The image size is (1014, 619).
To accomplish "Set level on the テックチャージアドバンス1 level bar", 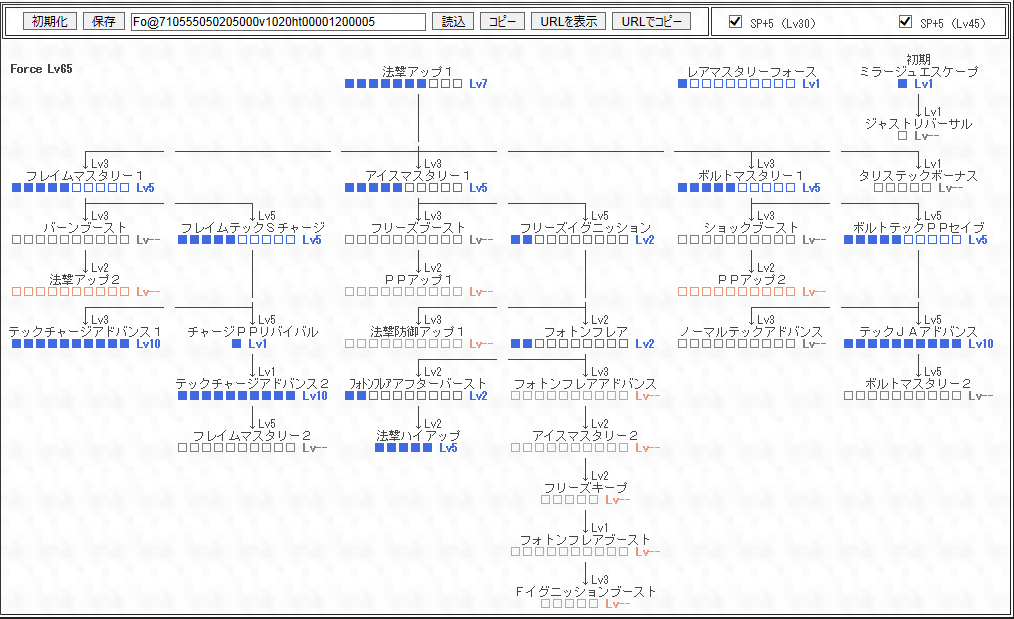I will point(70,343).
